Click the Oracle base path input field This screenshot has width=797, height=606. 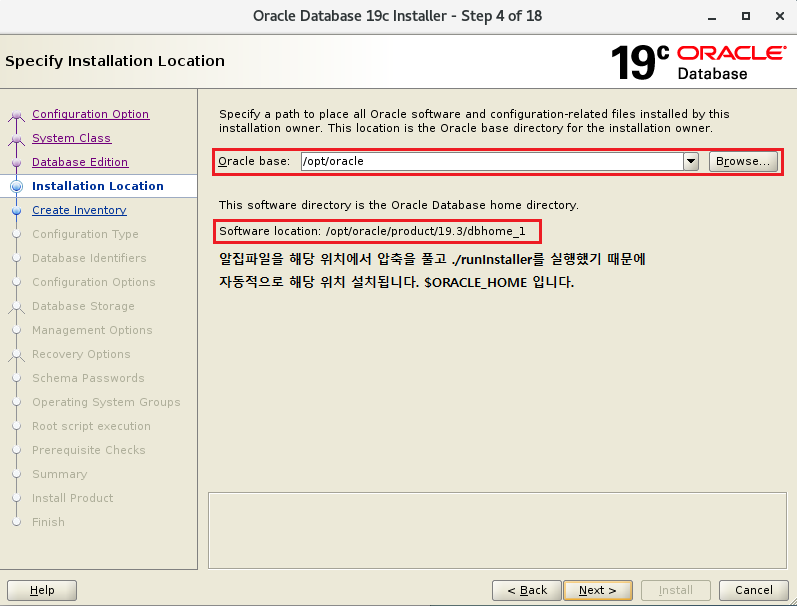coord(492,161)
